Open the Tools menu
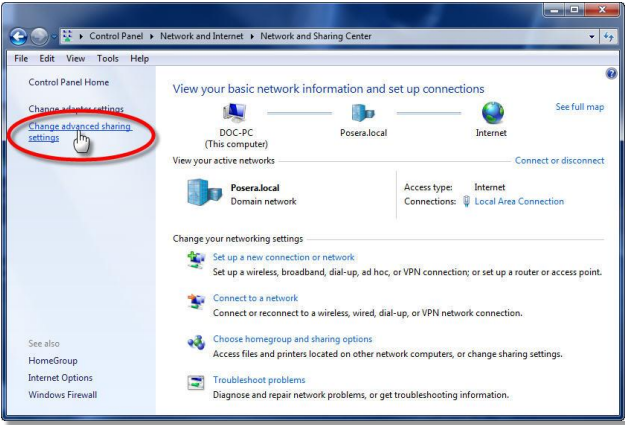This screenshot has width=625, height=425. [107, 59]
